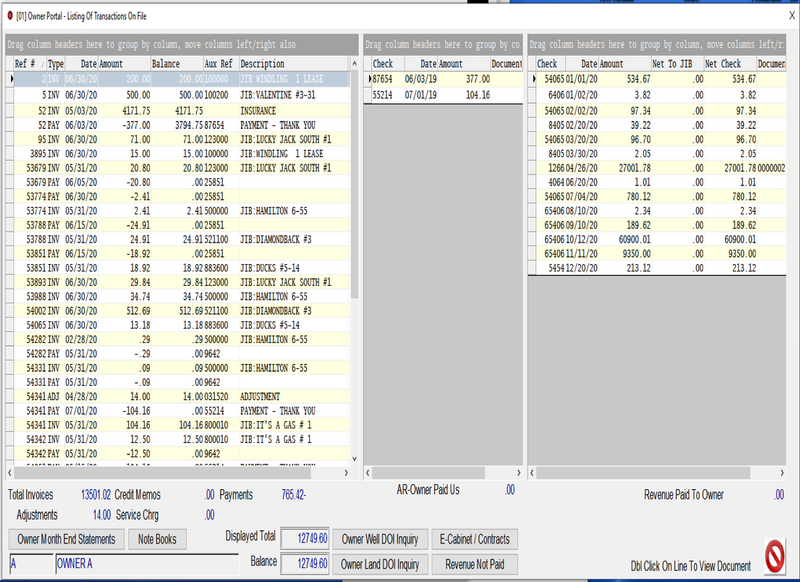Show Revenue Not Paid

477,560
